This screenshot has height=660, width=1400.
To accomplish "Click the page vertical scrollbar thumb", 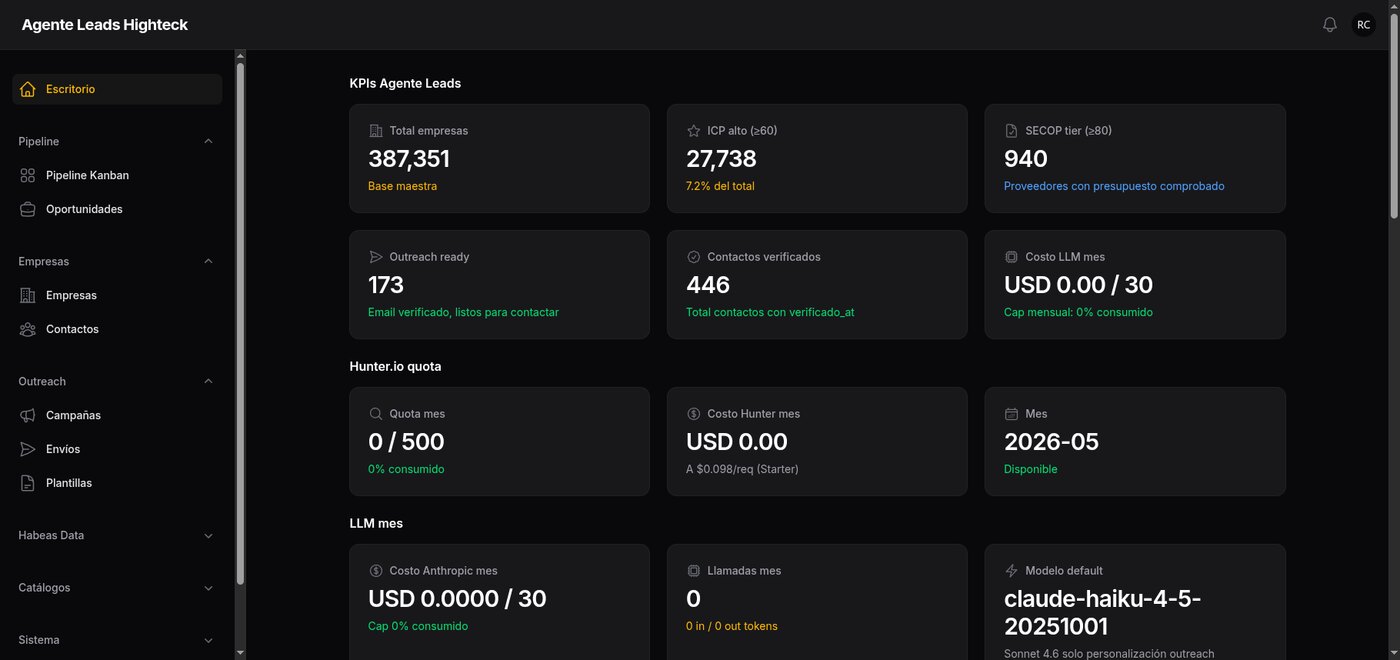I will point(1394,115).
